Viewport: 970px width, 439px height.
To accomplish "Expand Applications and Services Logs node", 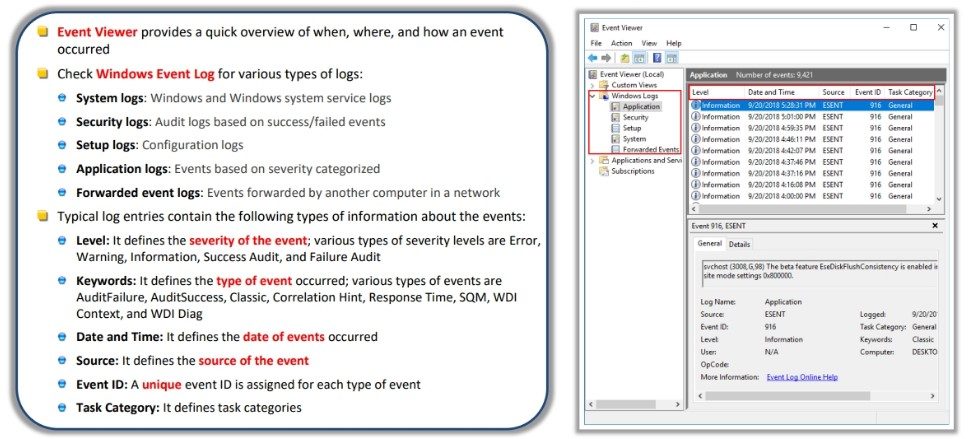I will pos(593,161).
